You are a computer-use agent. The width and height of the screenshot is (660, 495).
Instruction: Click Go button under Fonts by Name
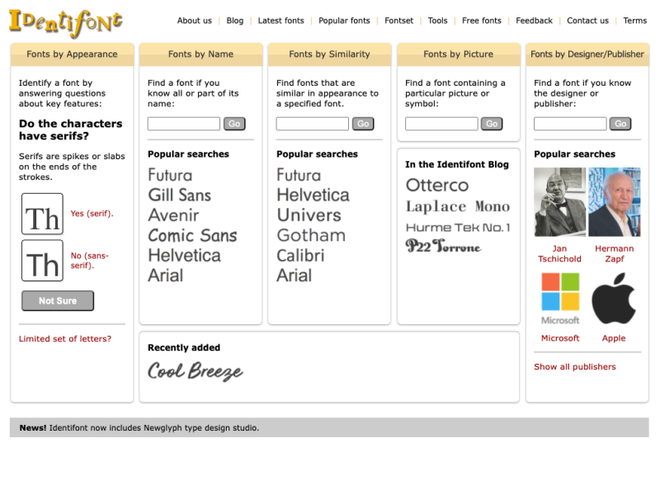234,124
